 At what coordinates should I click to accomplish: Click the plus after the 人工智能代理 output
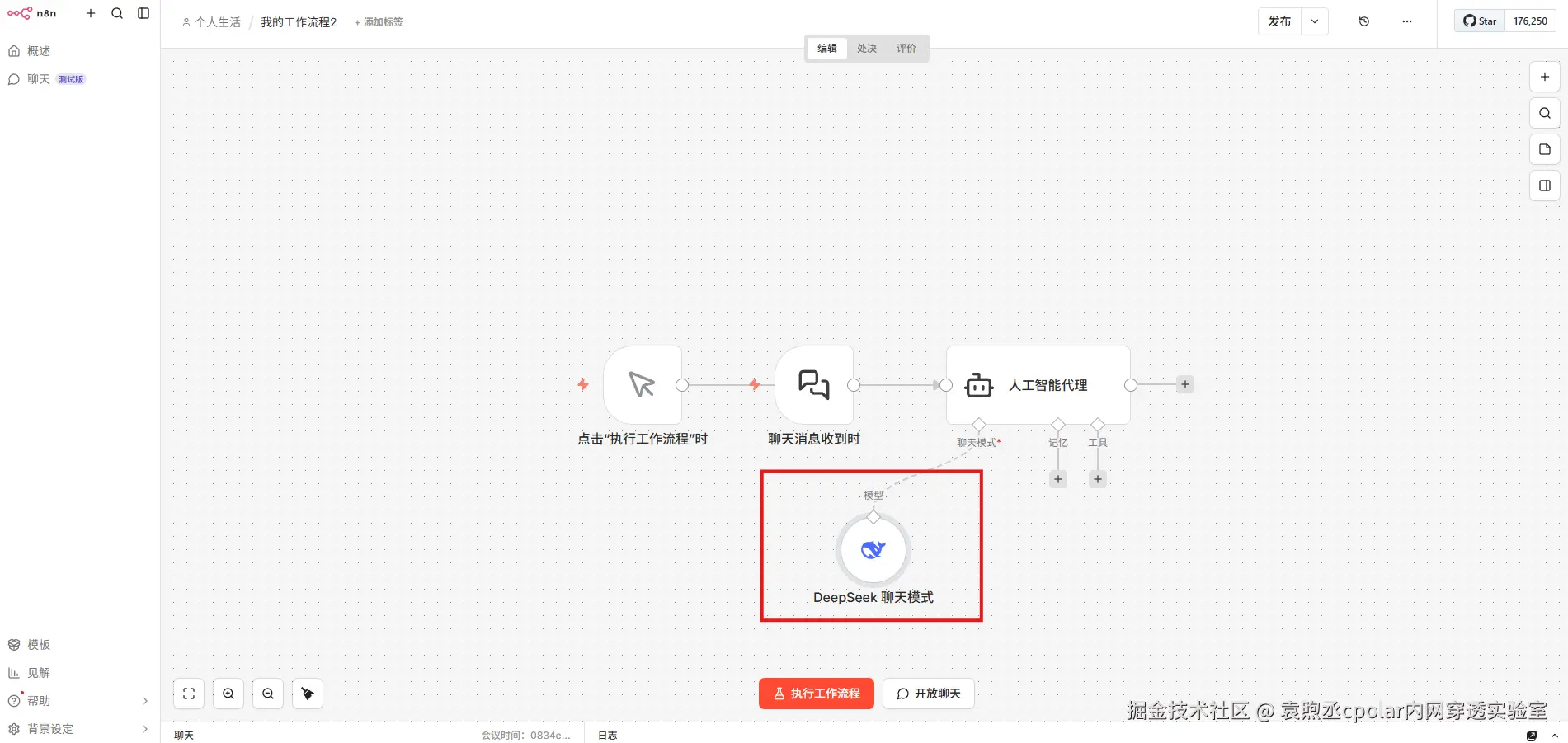[x=1185, y=384]
